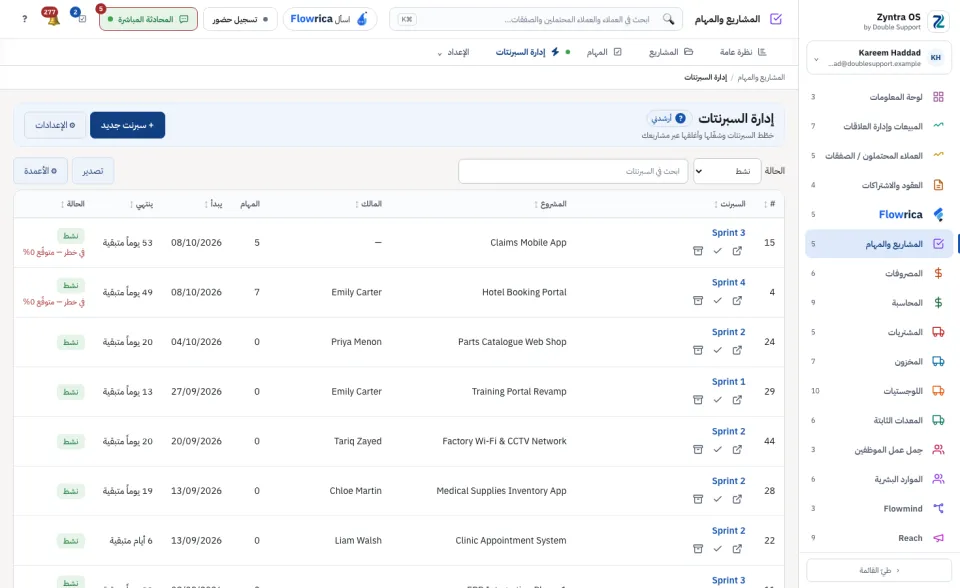Sort by the الحالة status column header

click(x=73, y=204)
